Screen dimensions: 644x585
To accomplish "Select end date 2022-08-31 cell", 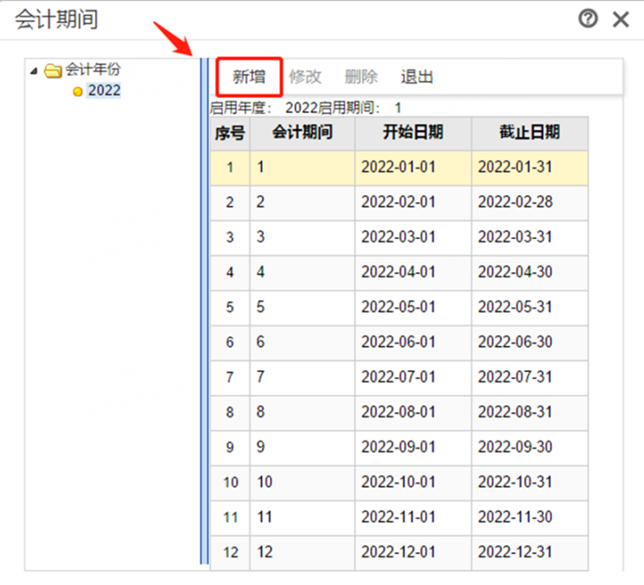I will (530, 412).
